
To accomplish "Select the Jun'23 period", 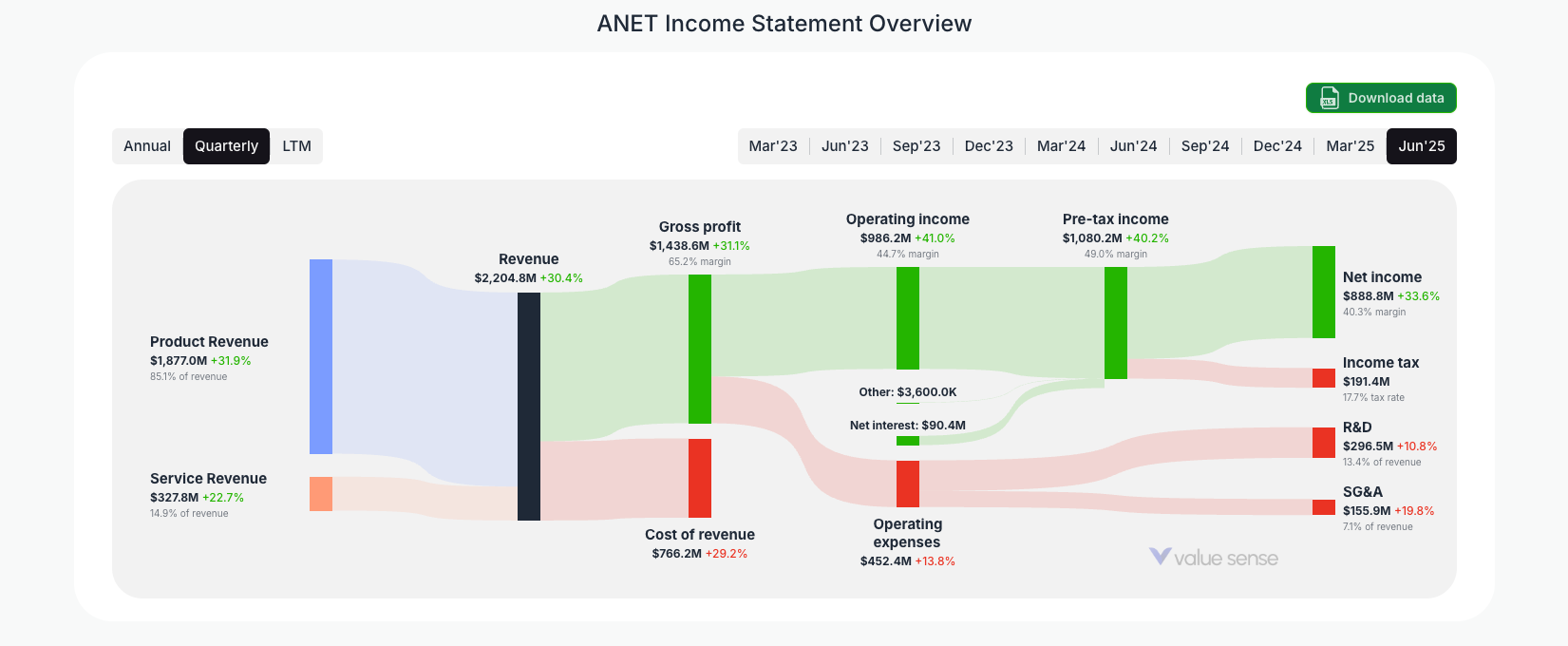I will (845, 146).
